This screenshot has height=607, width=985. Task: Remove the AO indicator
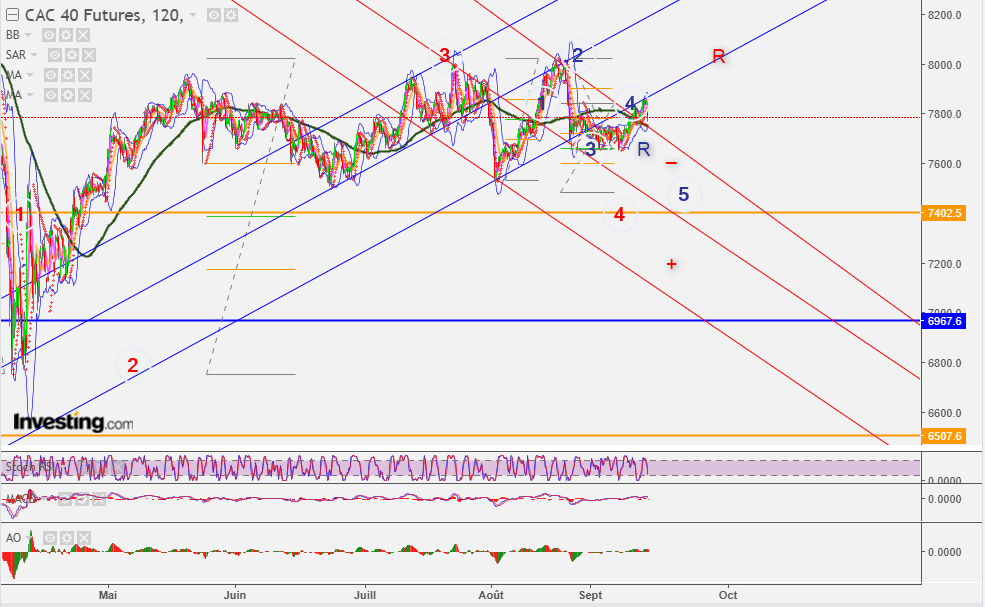pyautogui.click(x=84, y=538)
